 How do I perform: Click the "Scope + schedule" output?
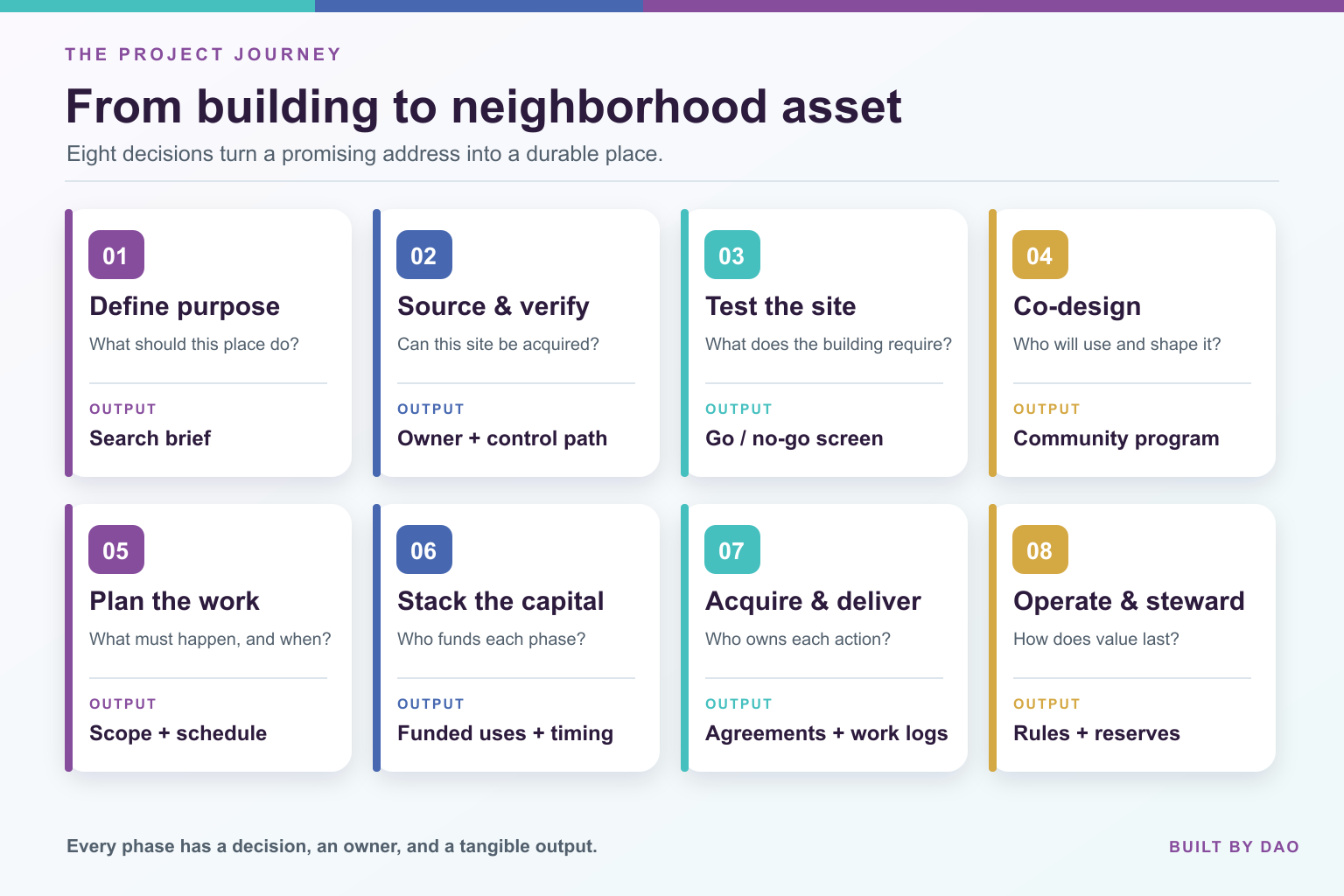tap(178, 733)
